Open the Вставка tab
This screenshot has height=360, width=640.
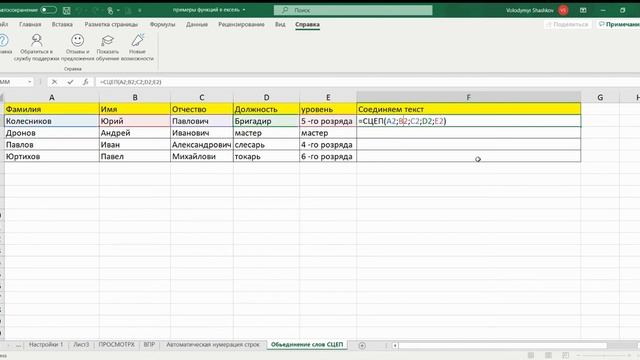[x=62, y=24]
